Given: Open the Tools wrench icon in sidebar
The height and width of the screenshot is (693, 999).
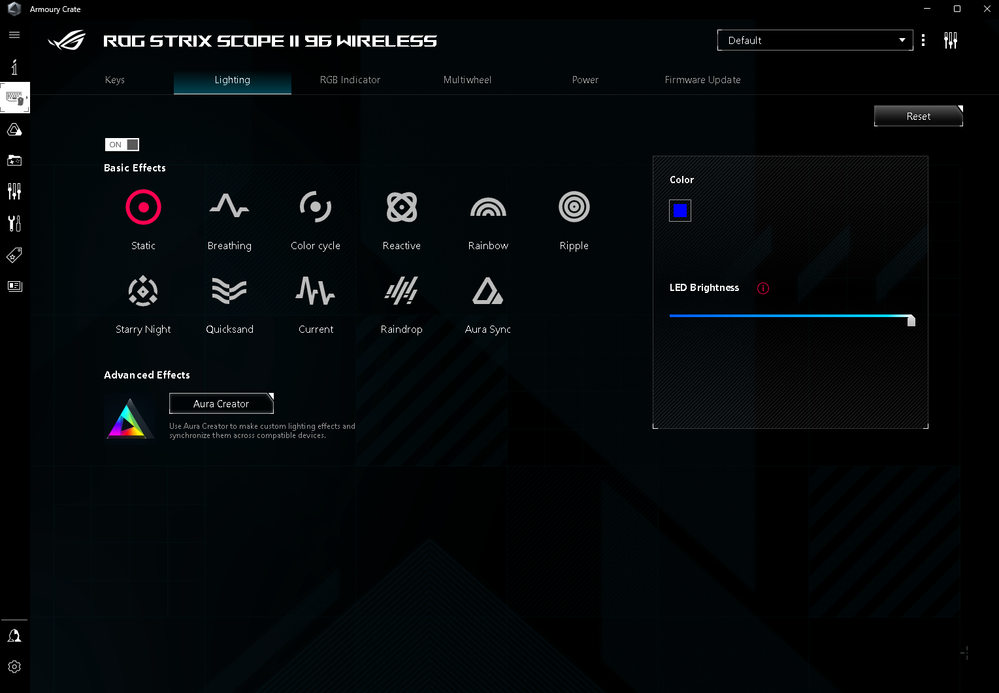Looking at the screenshot, I should [x=14, y=223].
